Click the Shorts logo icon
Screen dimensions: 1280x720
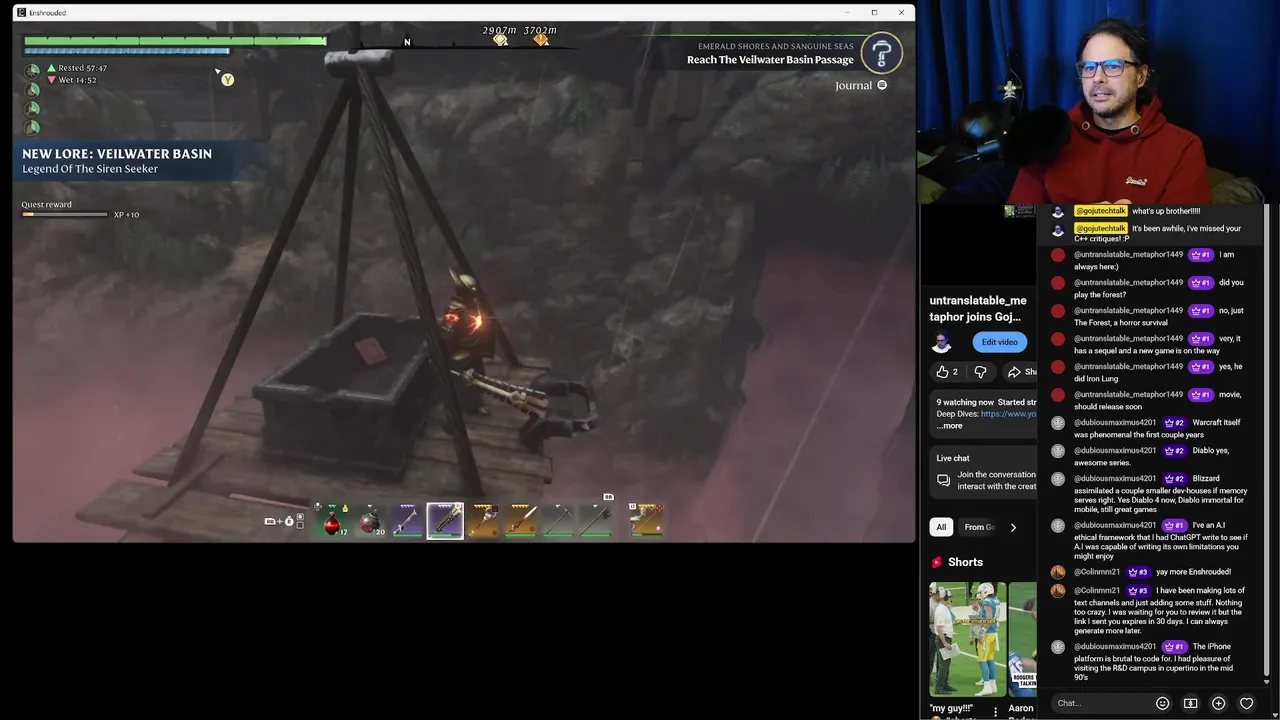(937, 562)
